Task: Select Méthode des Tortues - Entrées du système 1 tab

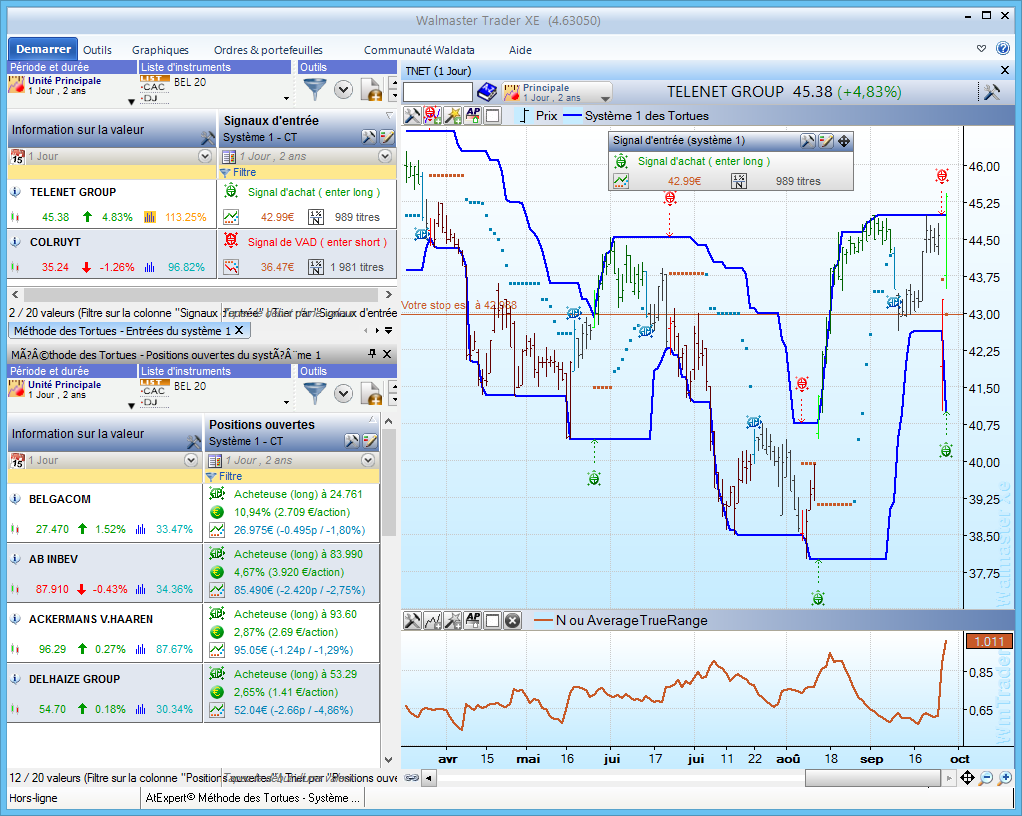Action: (x=129, y=330)
